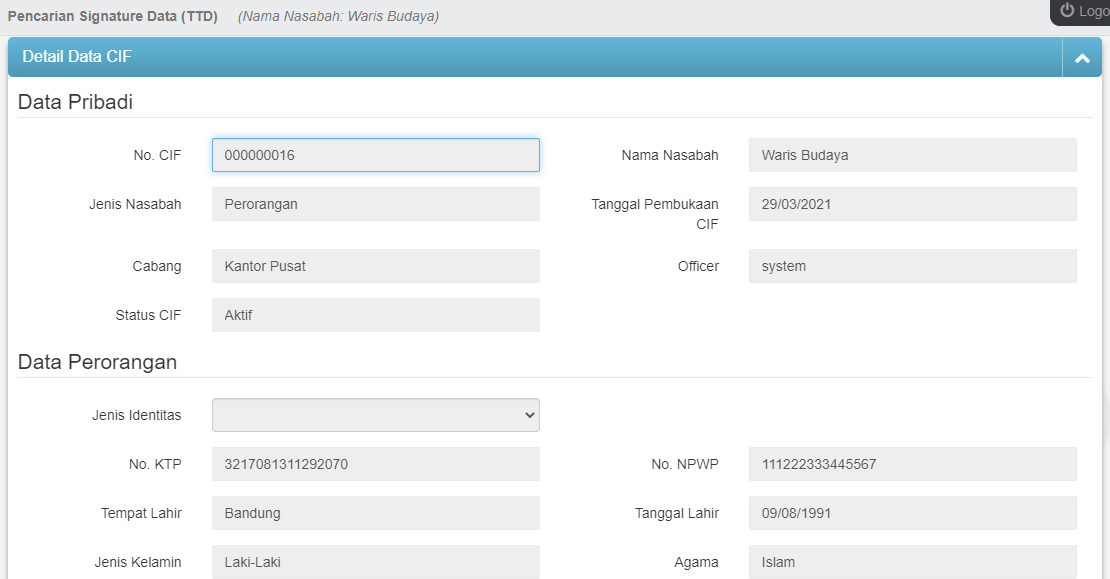Click the Status CIF field showing Aktif
The height and width of the screenshot is (579, 1110).
pos(375,315)
